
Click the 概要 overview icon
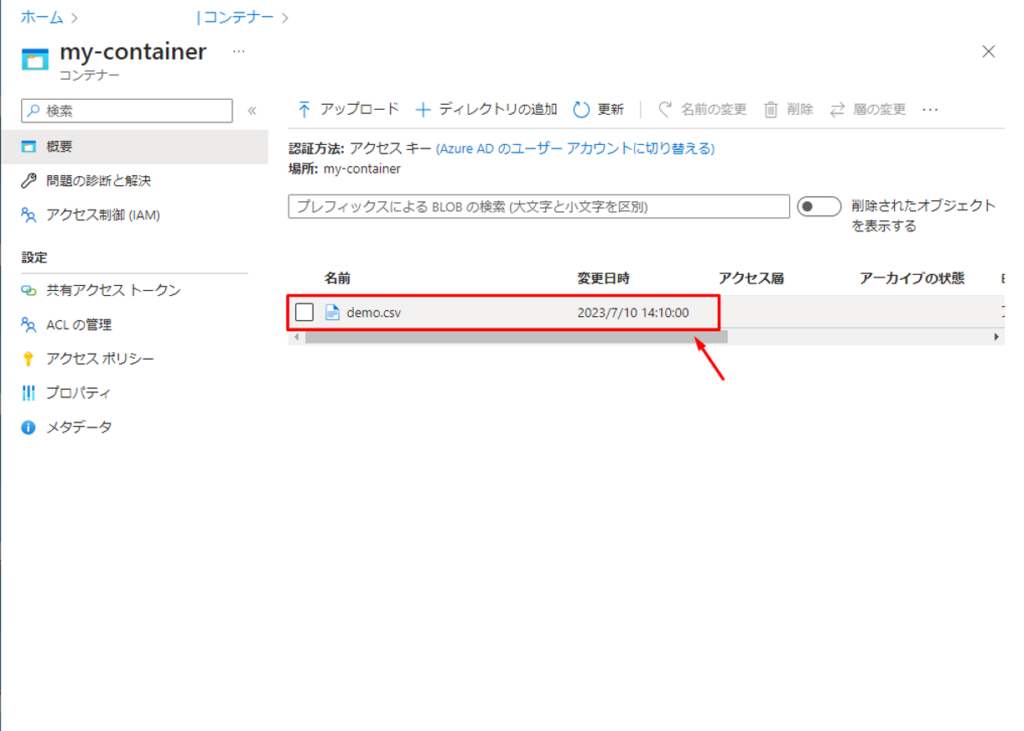coord(29,146)
